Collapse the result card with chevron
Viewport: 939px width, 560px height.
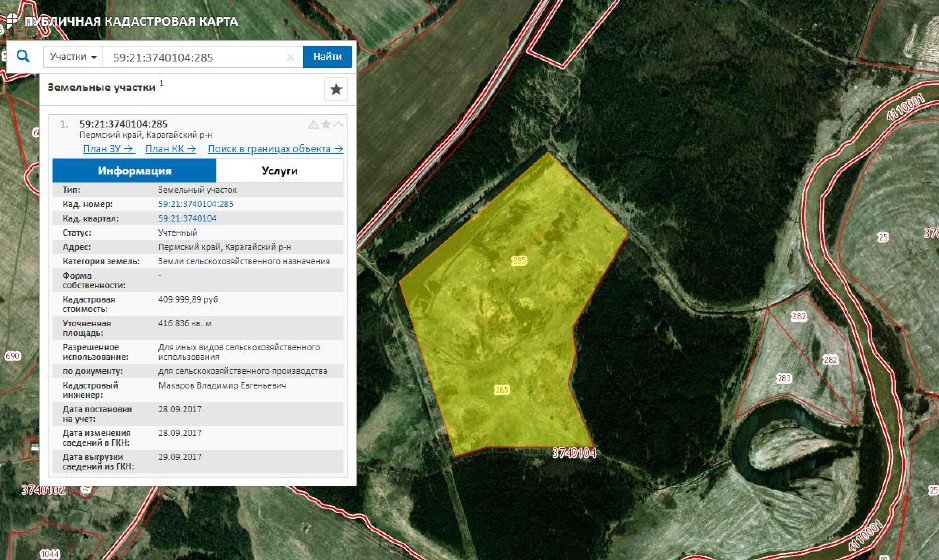click(x=338, y=125)
